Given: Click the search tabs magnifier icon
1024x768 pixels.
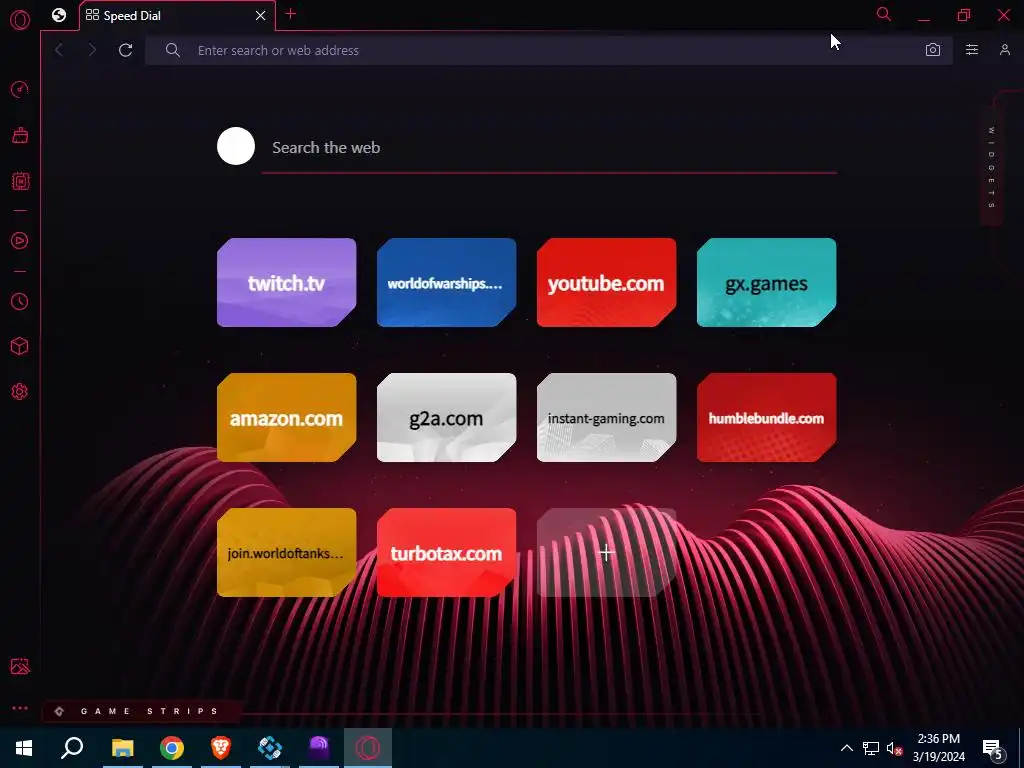Looking at the screenshot, I should (884, 14).
